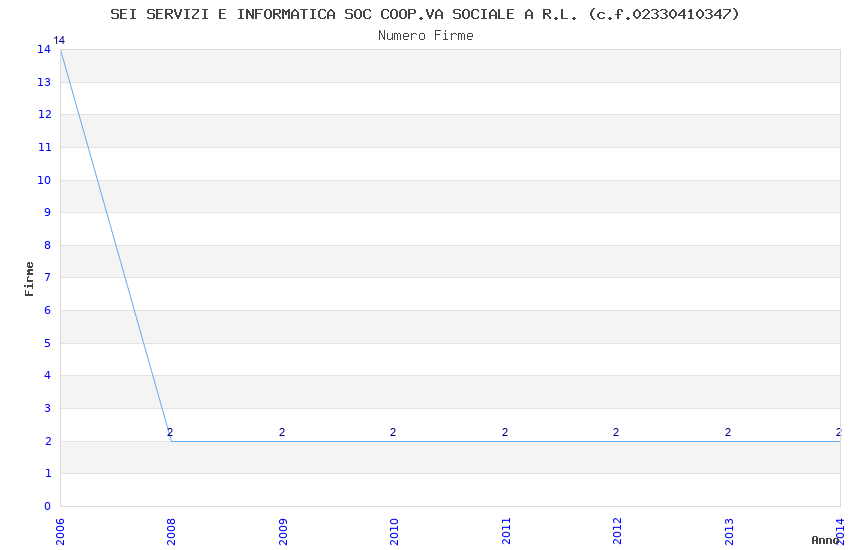This screenshot has height=550, width=850.
Task: Click y-axis tick label 3
Action: coord(48,409)
